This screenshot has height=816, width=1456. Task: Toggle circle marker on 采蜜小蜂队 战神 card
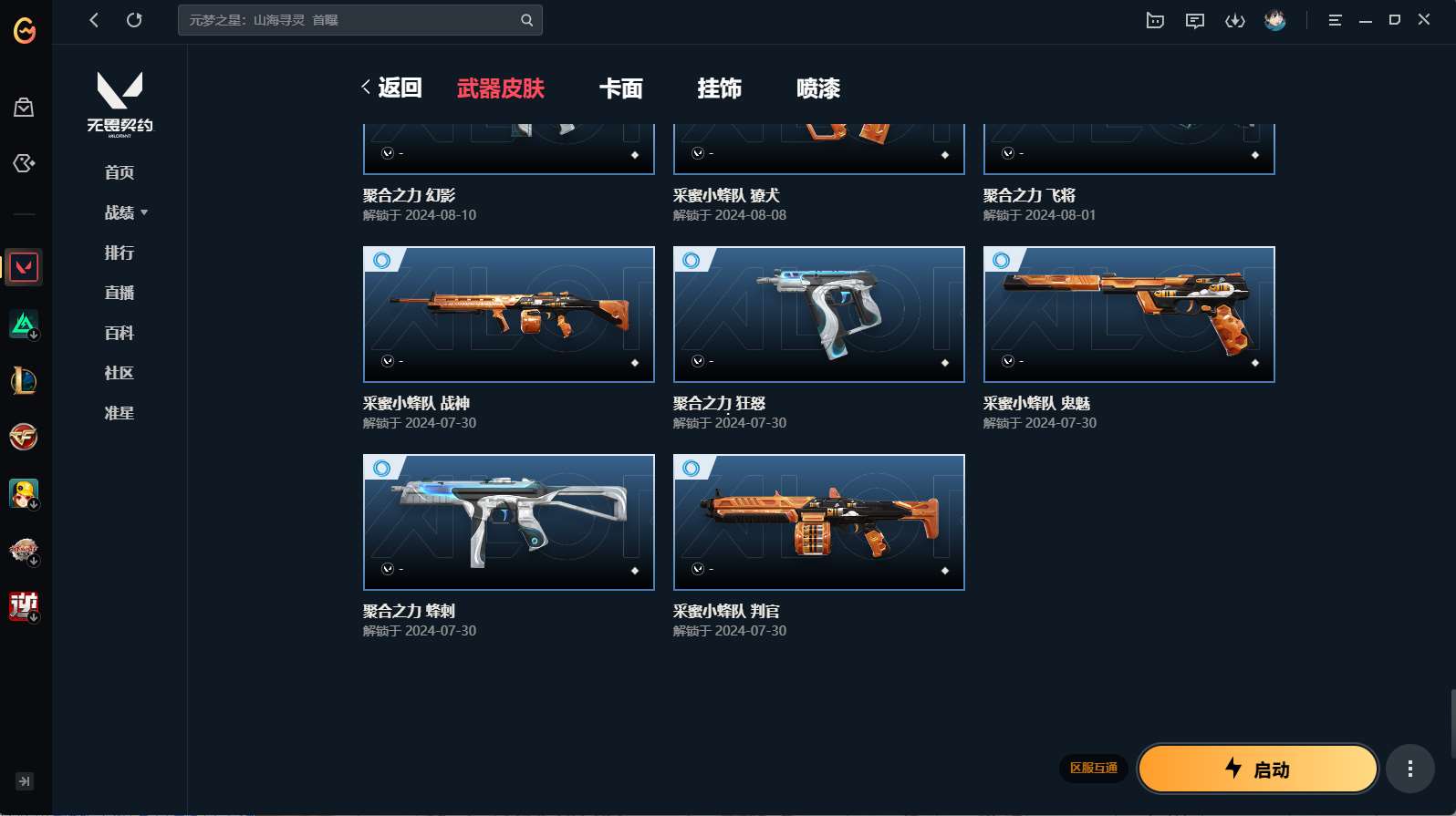pos(381,261)
